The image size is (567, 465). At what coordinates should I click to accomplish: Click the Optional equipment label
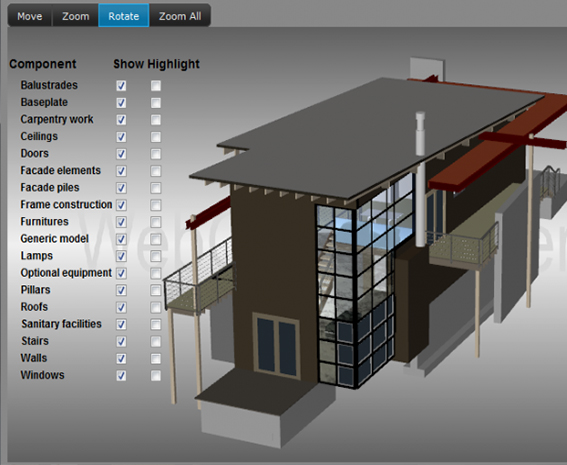pyautogui.click(x=66, y=273)
